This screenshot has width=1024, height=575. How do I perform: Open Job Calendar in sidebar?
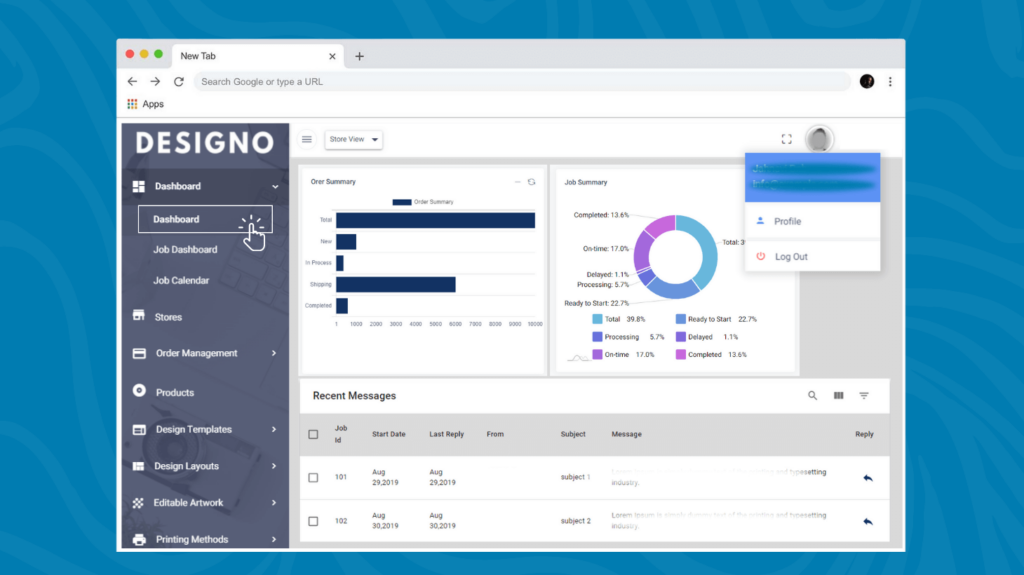tap(181, 281)
